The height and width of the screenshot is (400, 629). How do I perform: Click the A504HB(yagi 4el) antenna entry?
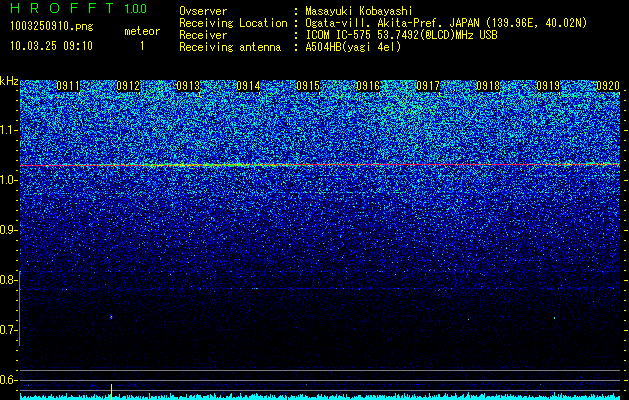pos(353,47)
